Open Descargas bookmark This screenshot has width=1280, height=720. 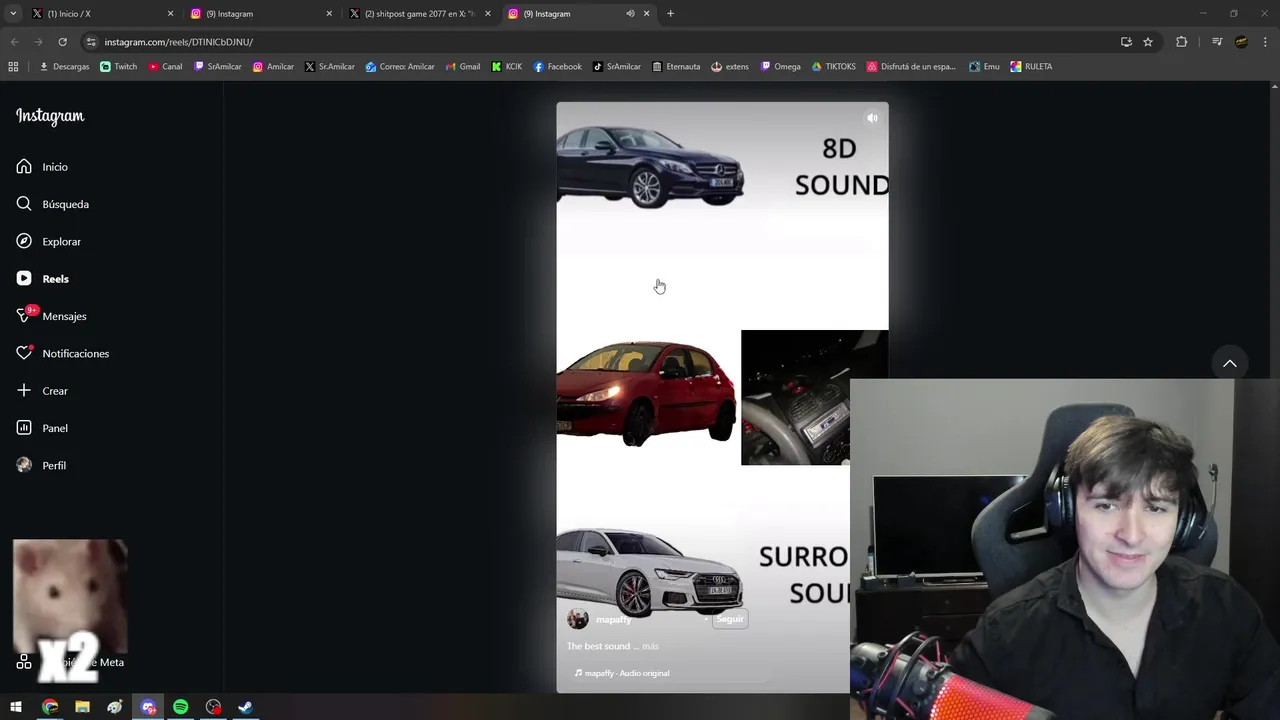pyautogui.click(x=64, y=67)
